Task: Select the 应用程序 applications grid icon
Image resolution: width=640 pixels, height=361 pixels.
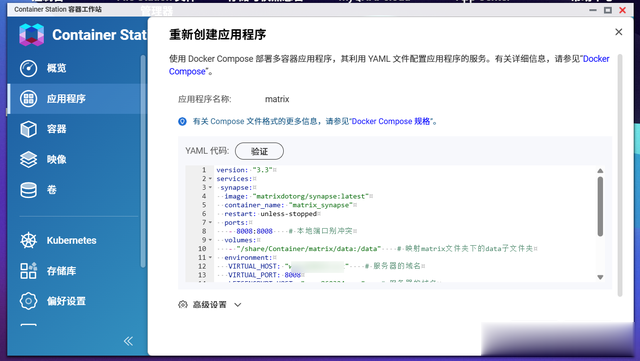Action: [x=29, y=98]
